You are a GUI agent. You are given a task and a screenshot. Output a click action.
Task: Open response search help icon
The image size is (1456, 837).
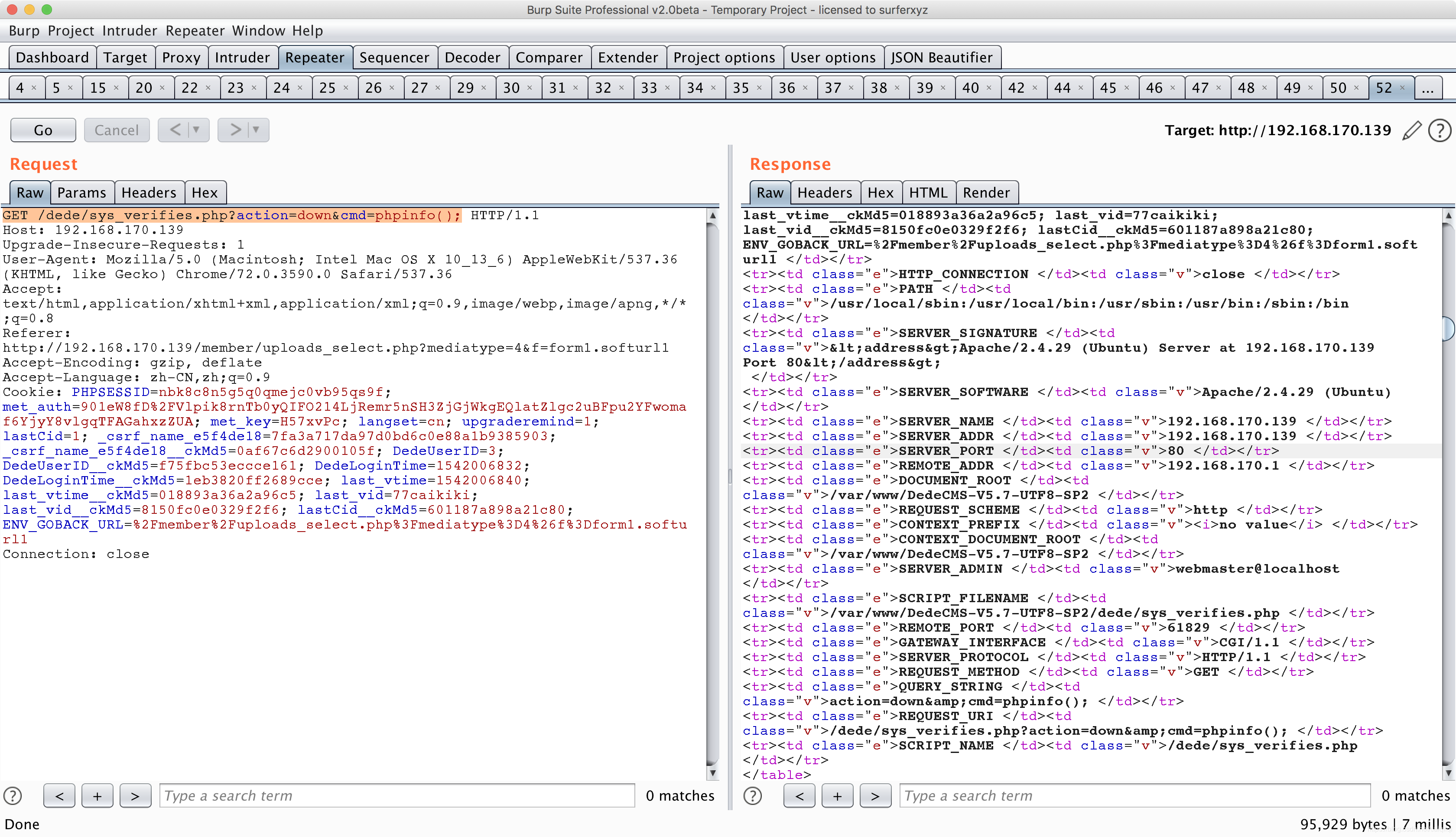coord(752,795)
